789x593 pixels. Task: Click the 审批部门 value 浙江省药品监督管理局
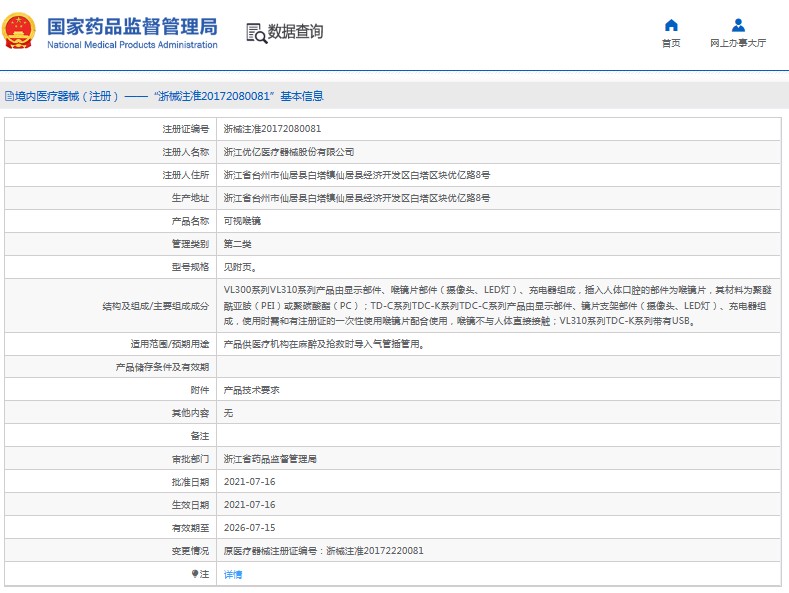[270, 459]
